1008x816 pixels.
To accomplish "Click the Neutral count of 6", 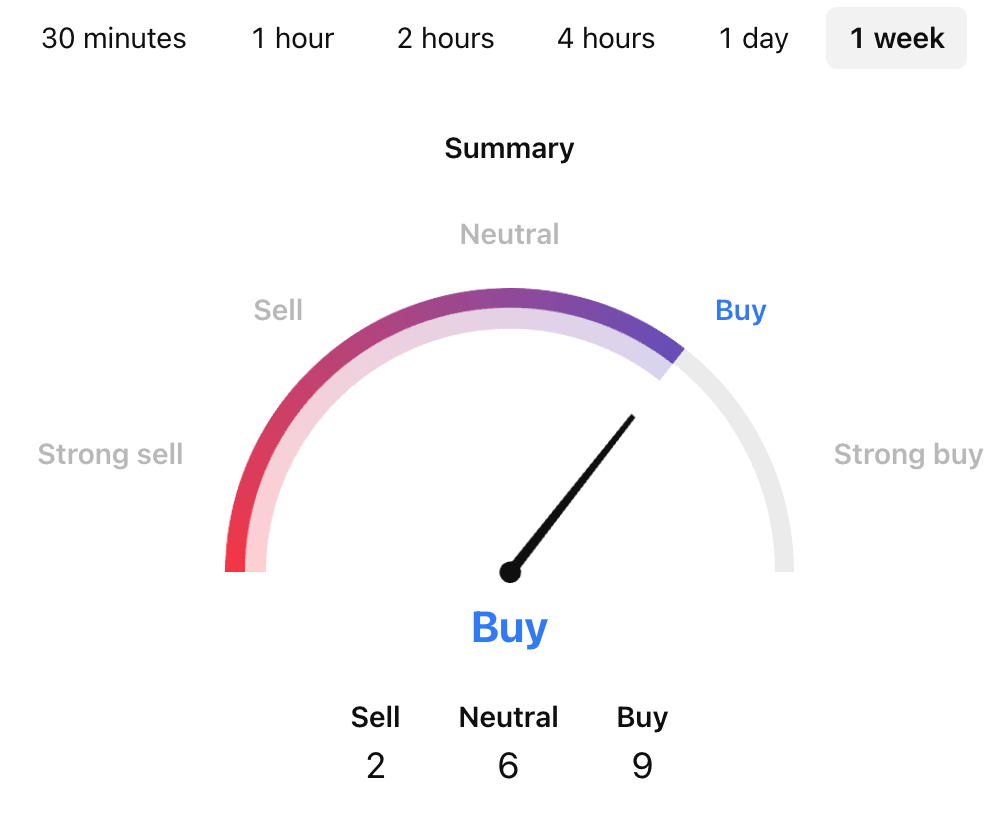I will [x=508, y=766].
